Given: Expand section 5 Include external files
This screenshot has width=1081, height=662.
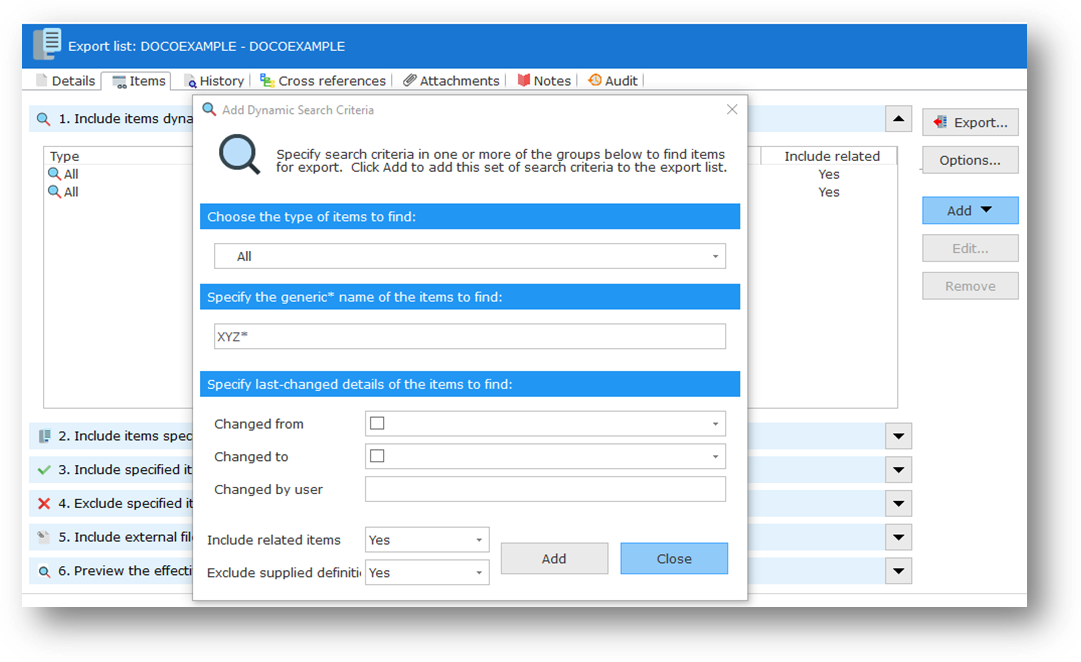Looking at the screenshot, I should (898, 537).
